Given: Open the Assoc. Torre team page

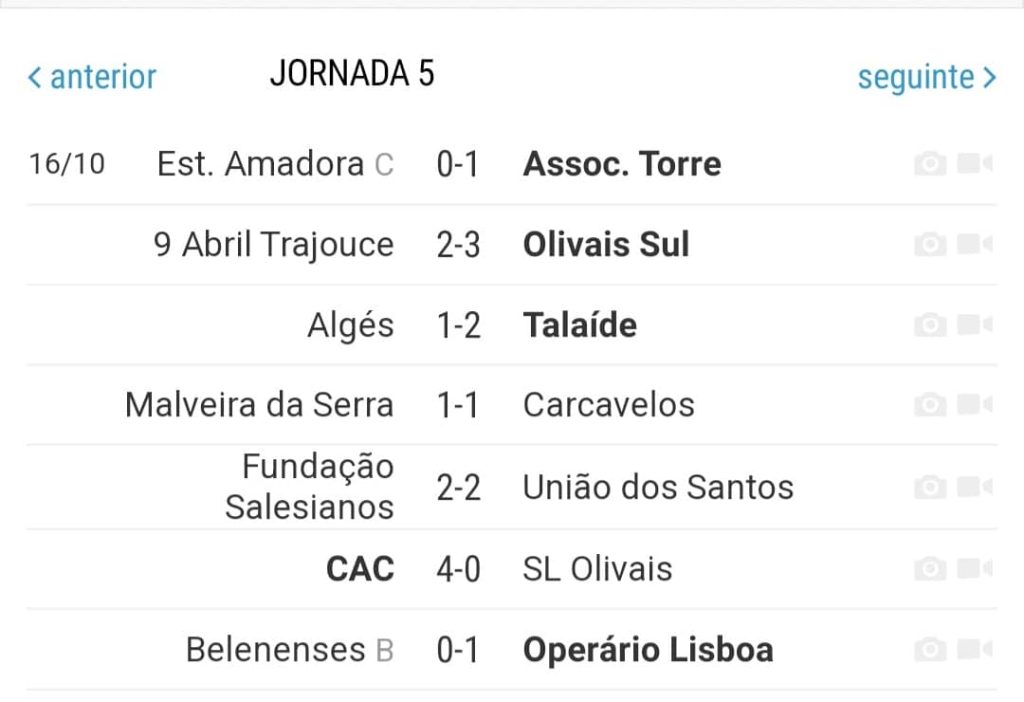Looking at the screenshot, I should point(622,163).
